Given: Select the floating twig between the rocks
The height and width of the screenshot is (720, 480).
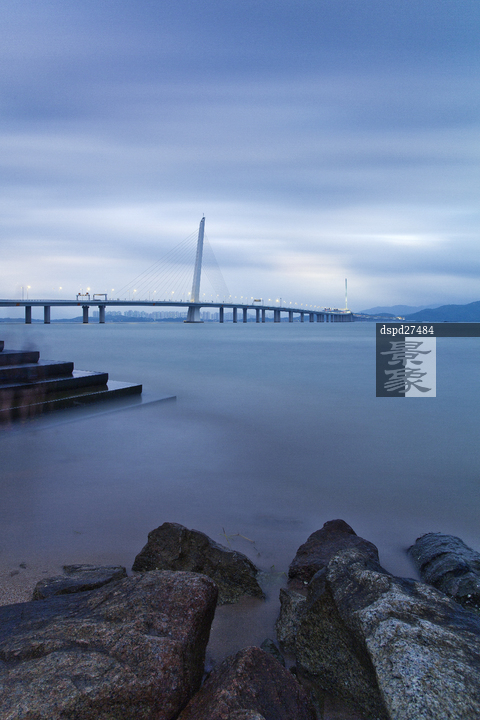Looking at the screenshot, I should [237, 536].
